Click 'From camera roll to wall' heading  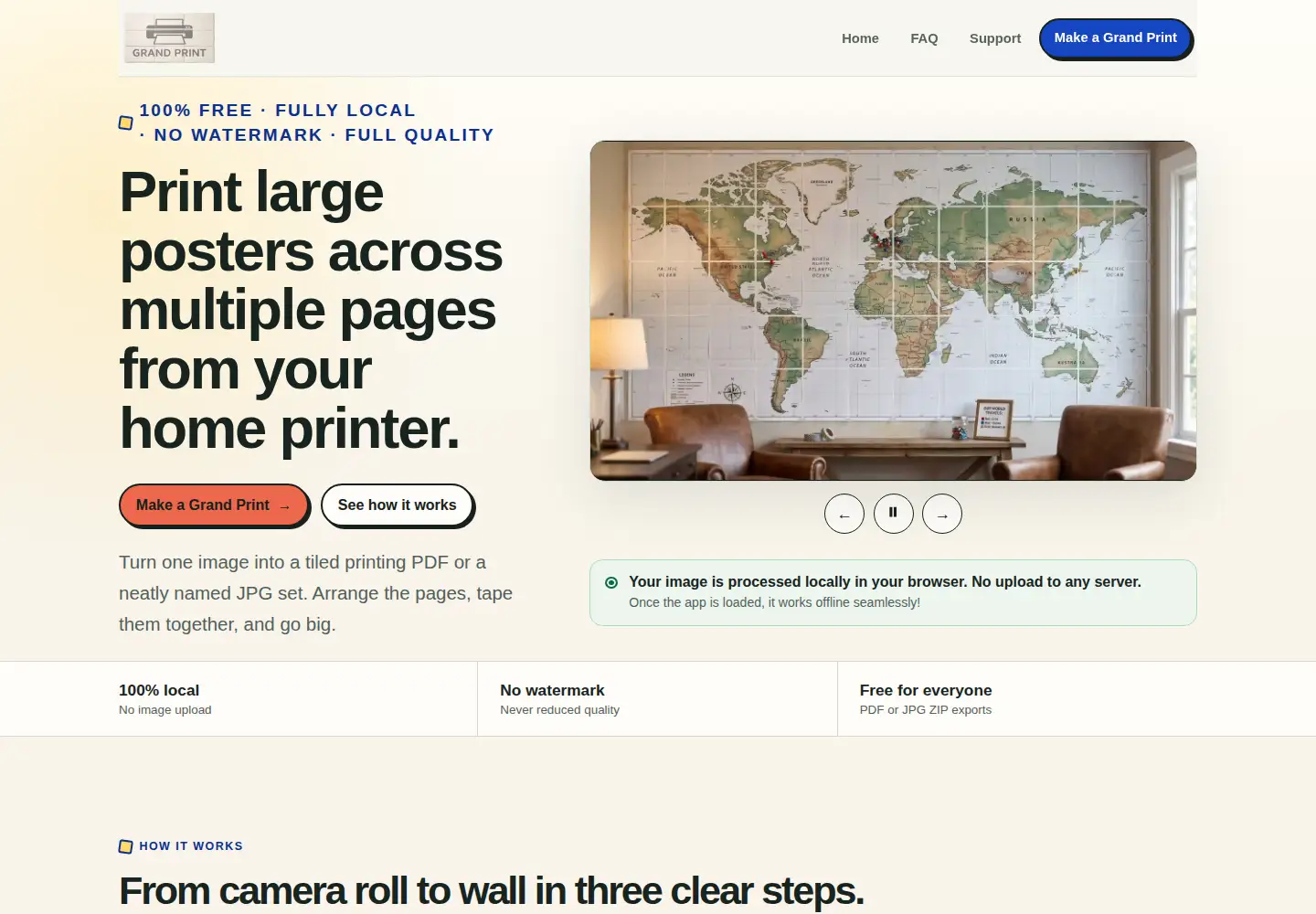pos(492,891)
